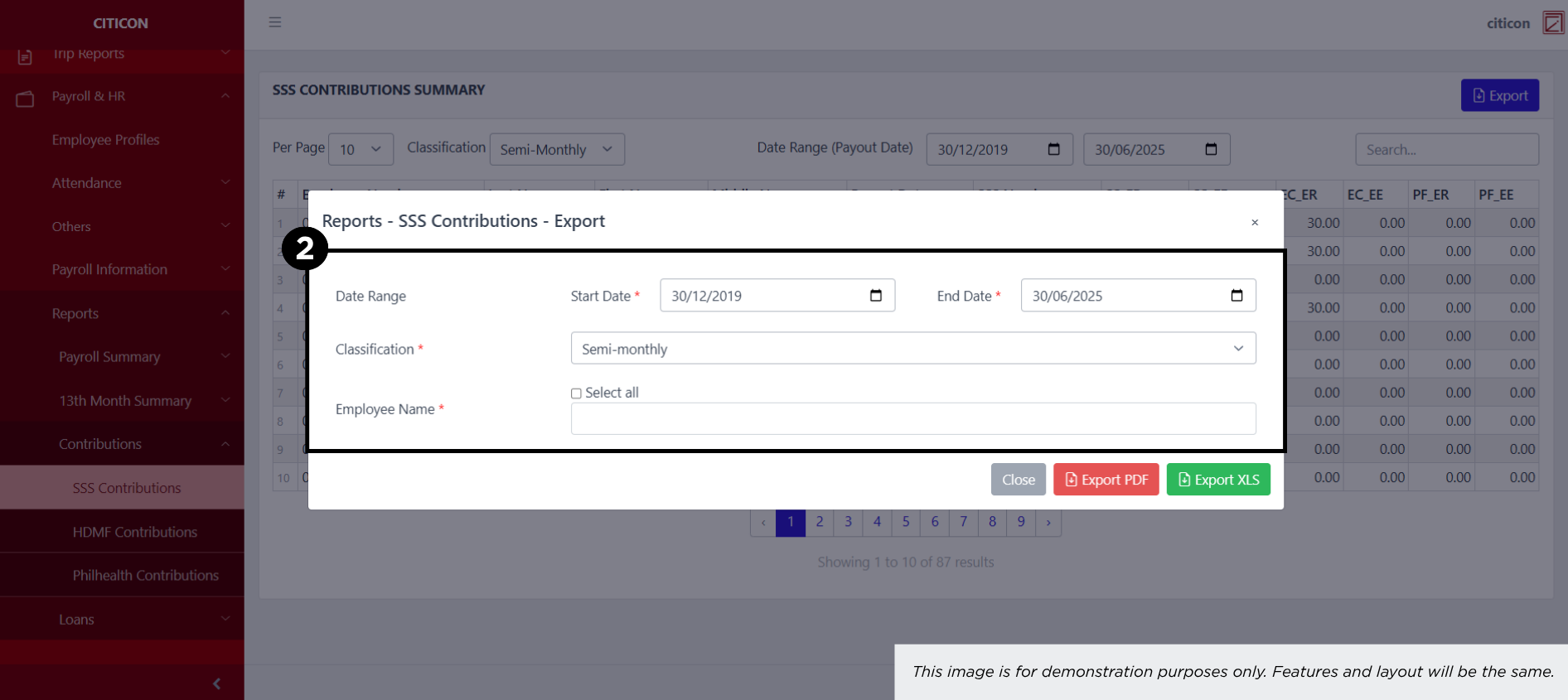Viewport: 1568px width, 700px height.
Task: Go to pagination page 2
Action: point(820,522)
